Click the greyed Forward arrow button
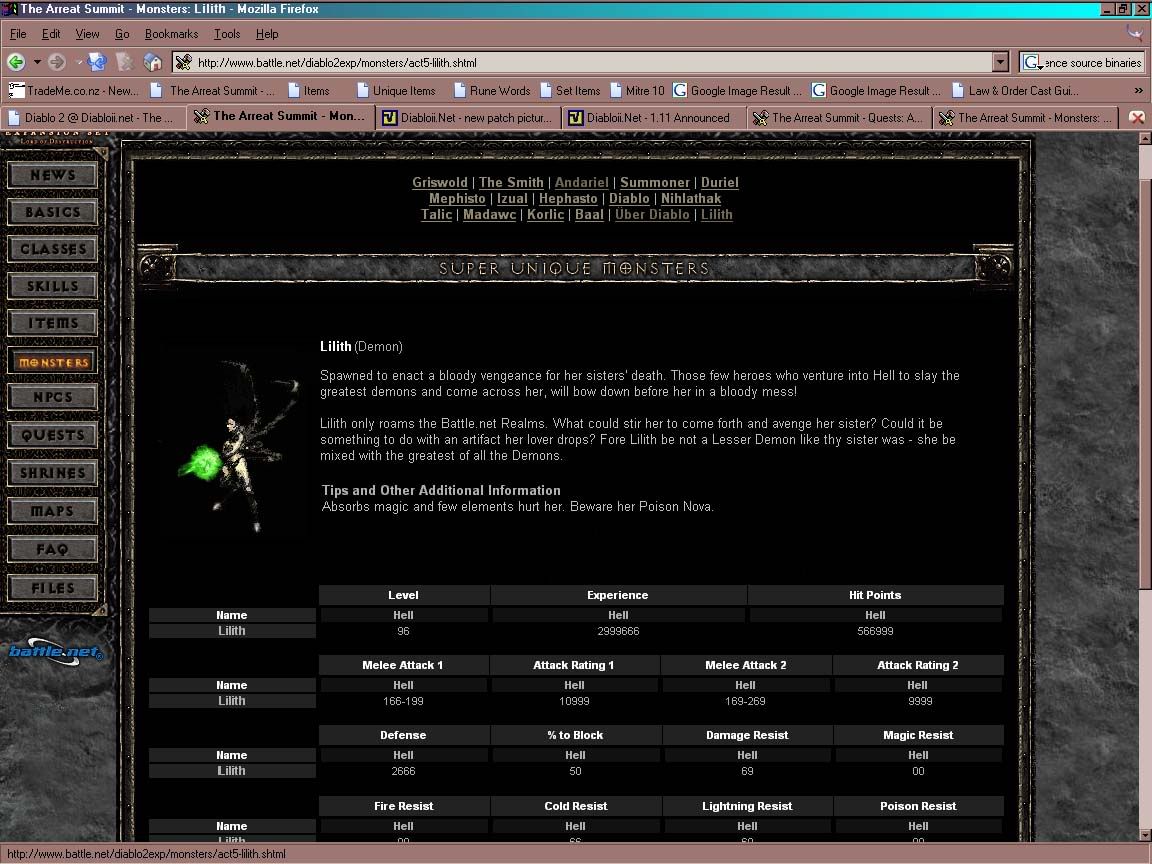This screenshot has height=864, width=1152. point(57,62)
